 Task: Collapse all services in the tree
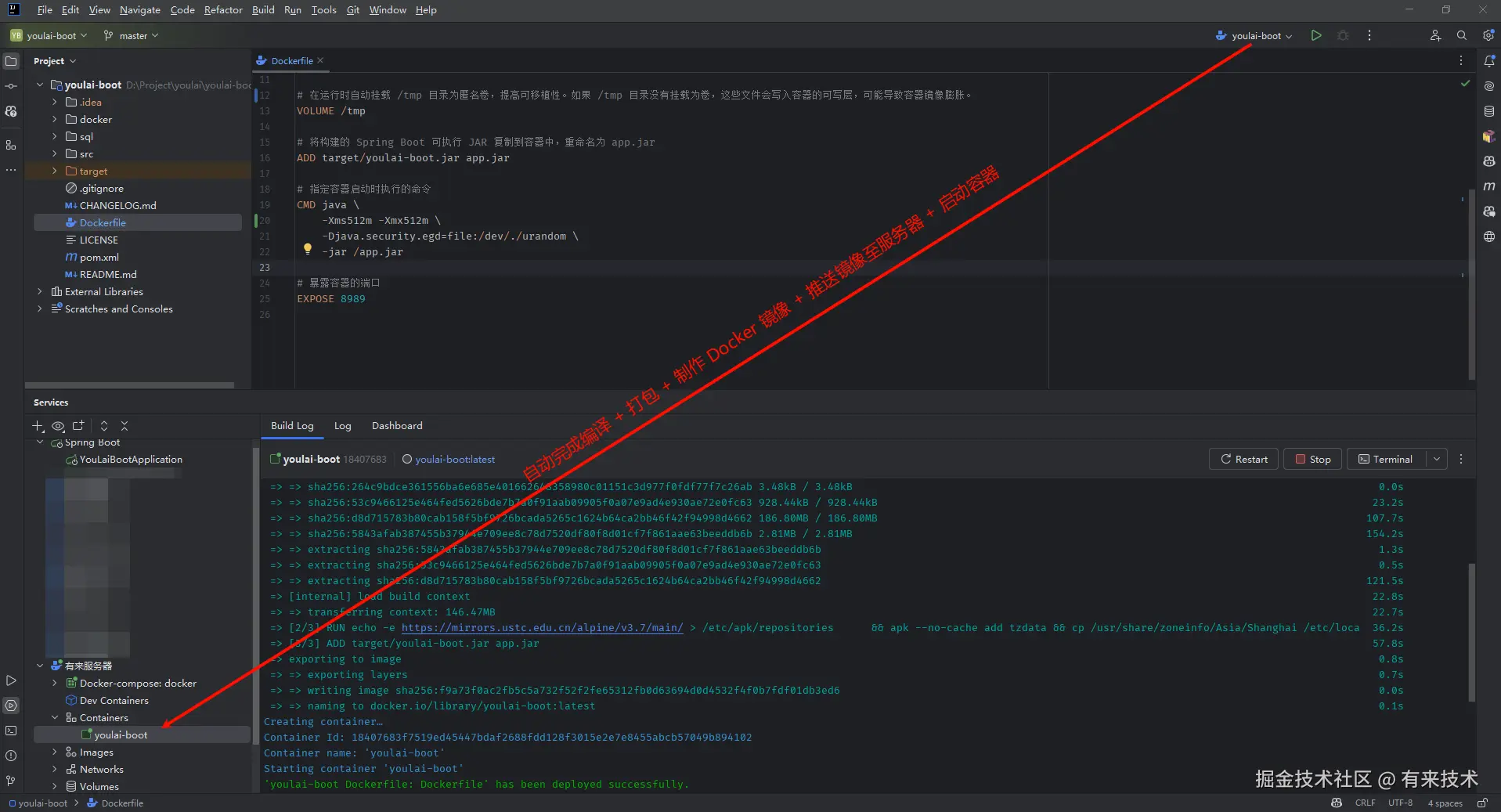point(124,426)
